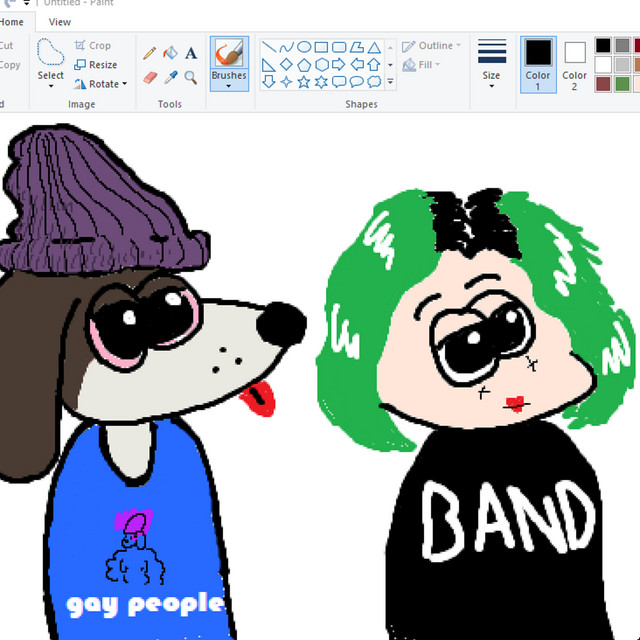
Task: Pick the Eraser tool
Action: [x=150, y=77]
